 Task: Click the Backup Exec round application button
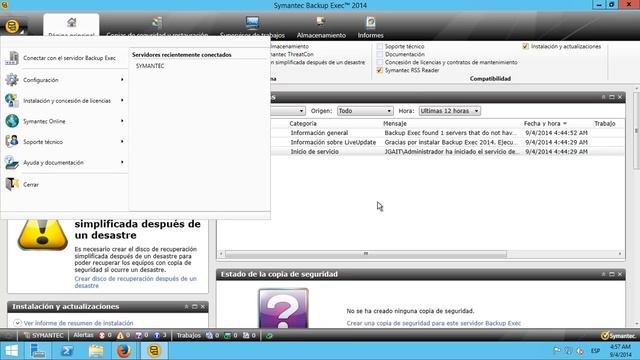(12, 27)
